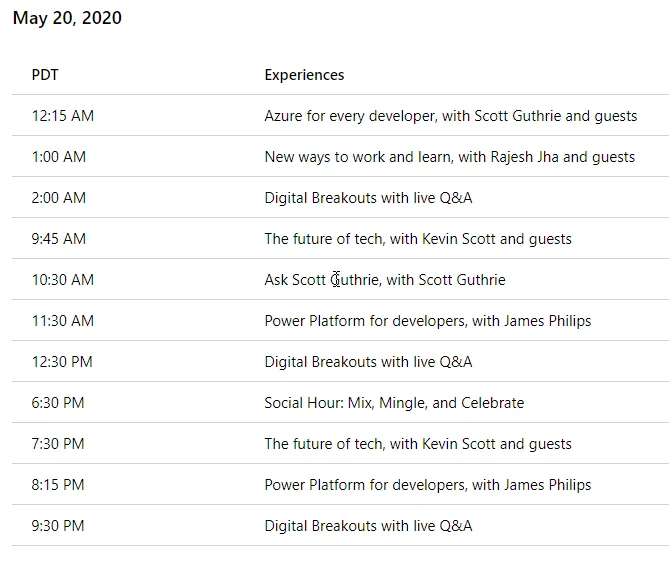This screenshot has height=563, width=669.
Task: Open New ways to work and learn session
Action: (x=450, y=157)
